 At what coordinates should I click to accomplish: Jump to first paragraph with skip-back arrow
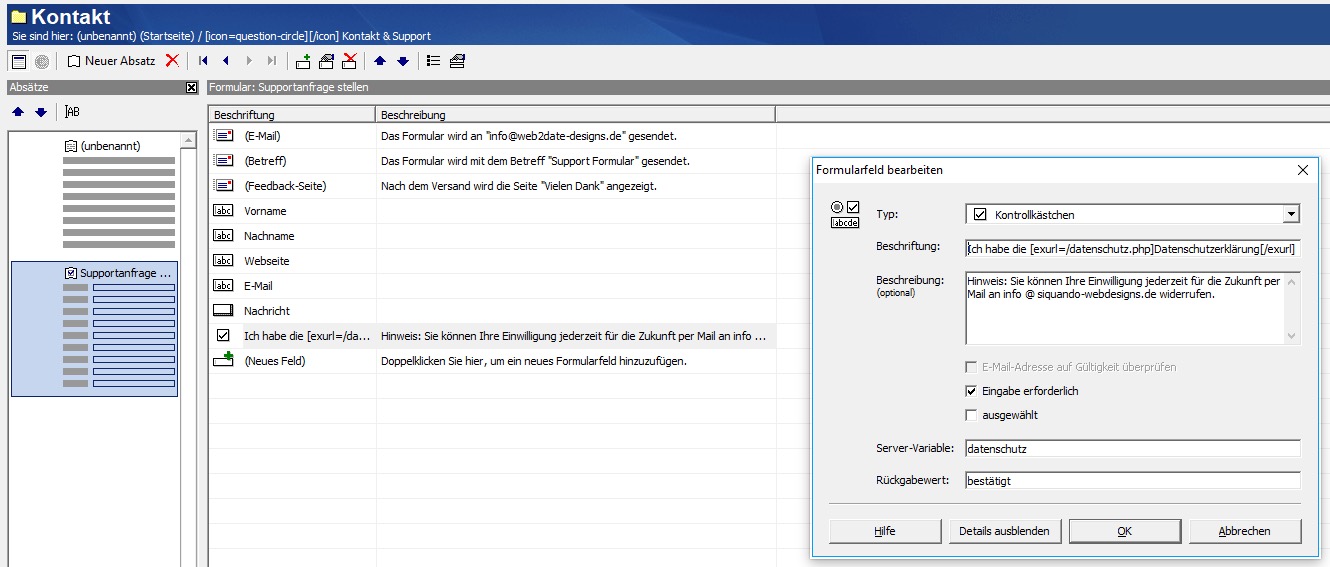(x=204, y=61)
